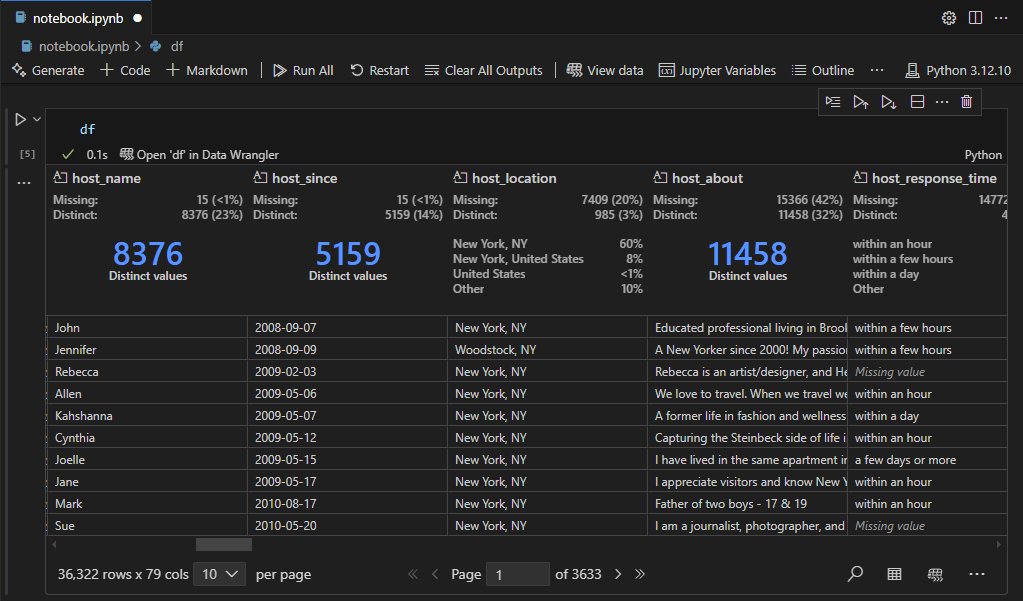Open the notebook.ipynb tab

(x=78, y=18)
